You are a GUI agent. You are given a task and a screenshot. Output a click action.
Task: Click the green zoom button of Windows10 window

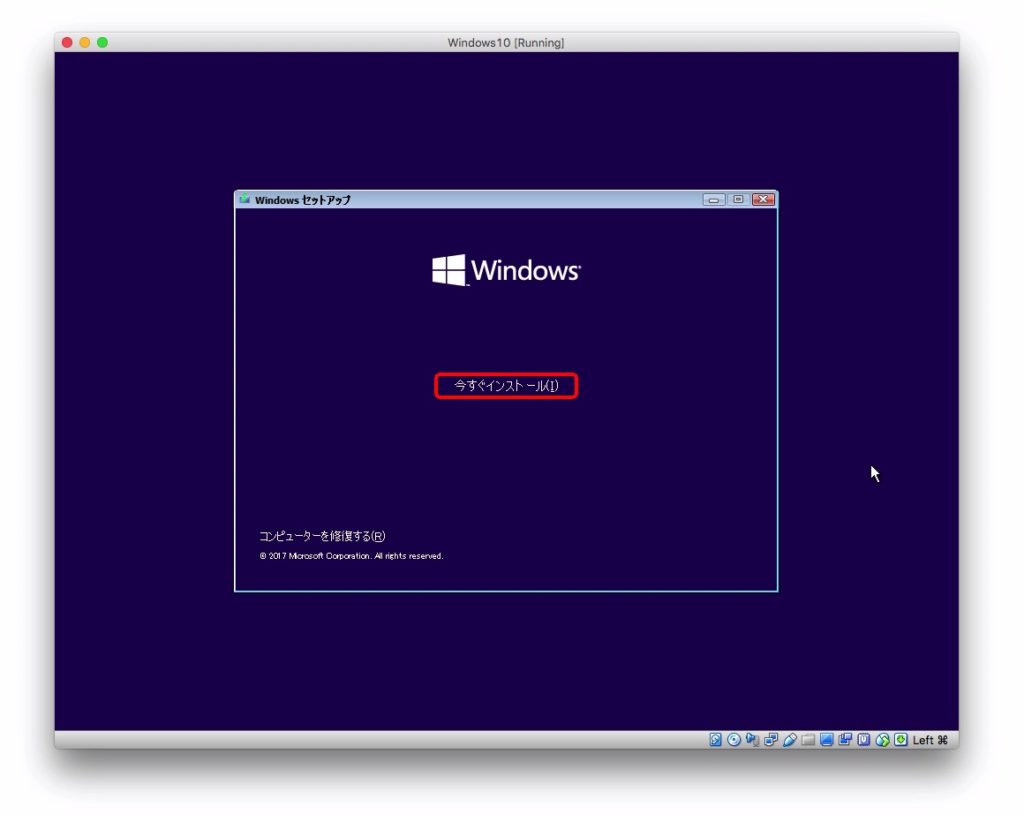(x=103, y=42)
